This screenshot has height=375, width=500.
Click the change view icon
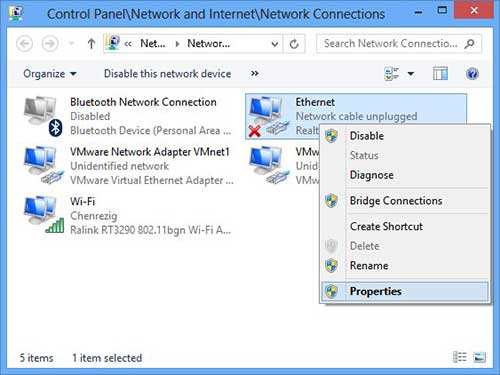click(x=392, y=74)
